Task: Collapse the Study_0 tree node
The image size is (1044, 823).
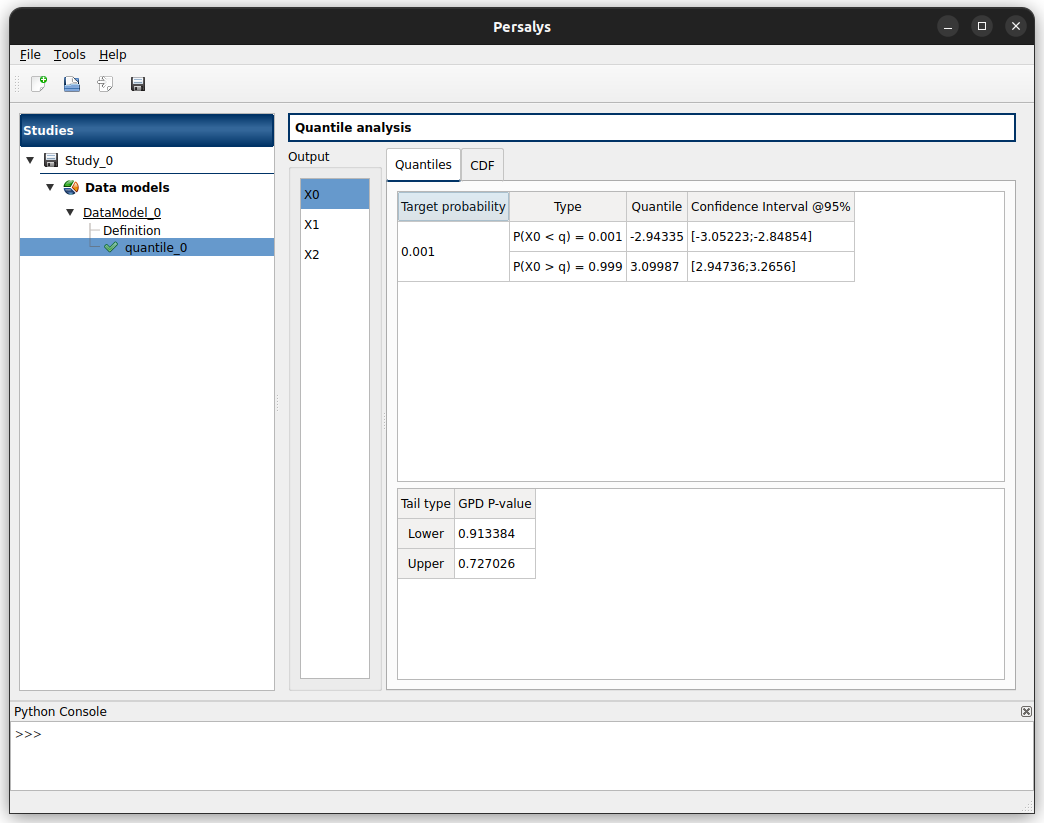Action: tap(30, 160)
